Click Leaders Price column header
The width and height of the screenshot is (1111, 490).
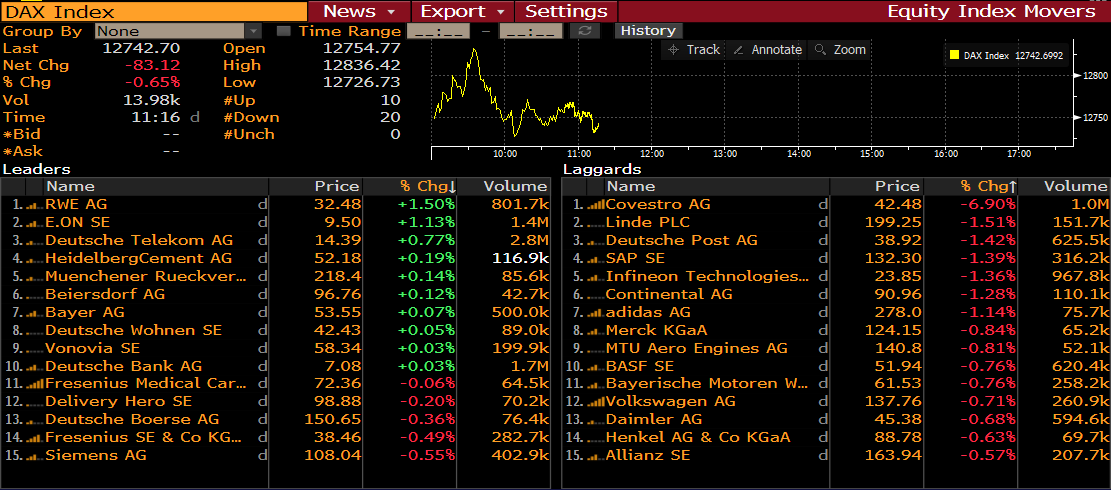tap(316, 186)
